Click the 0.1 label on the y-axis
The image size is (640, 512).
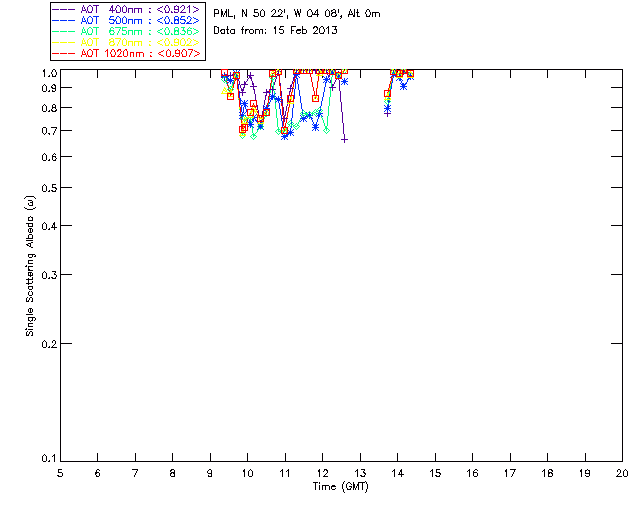click(46, 459)
